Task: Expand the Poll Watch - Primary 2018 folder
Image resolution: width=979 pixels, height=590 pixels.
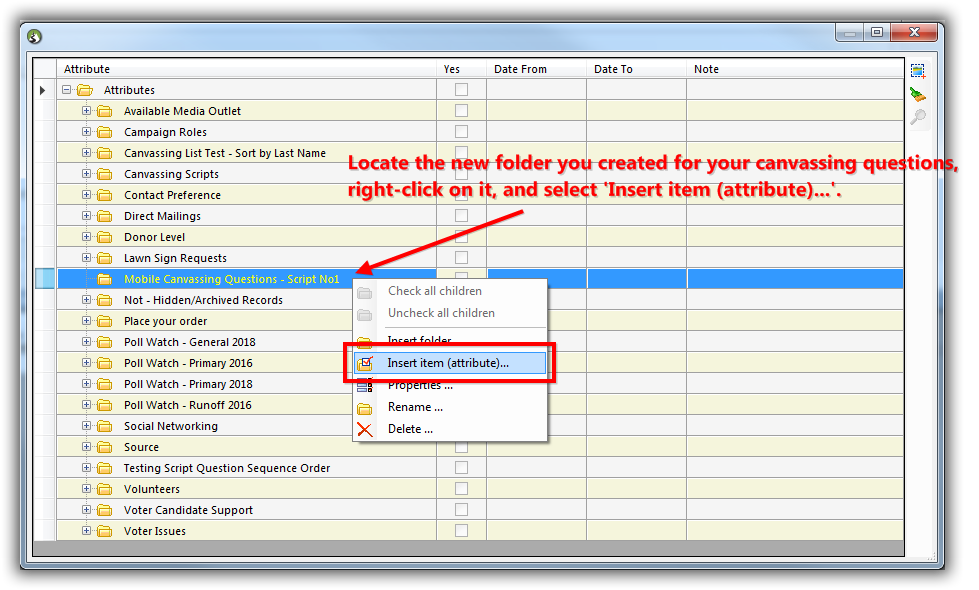Action: pos(87,384)
